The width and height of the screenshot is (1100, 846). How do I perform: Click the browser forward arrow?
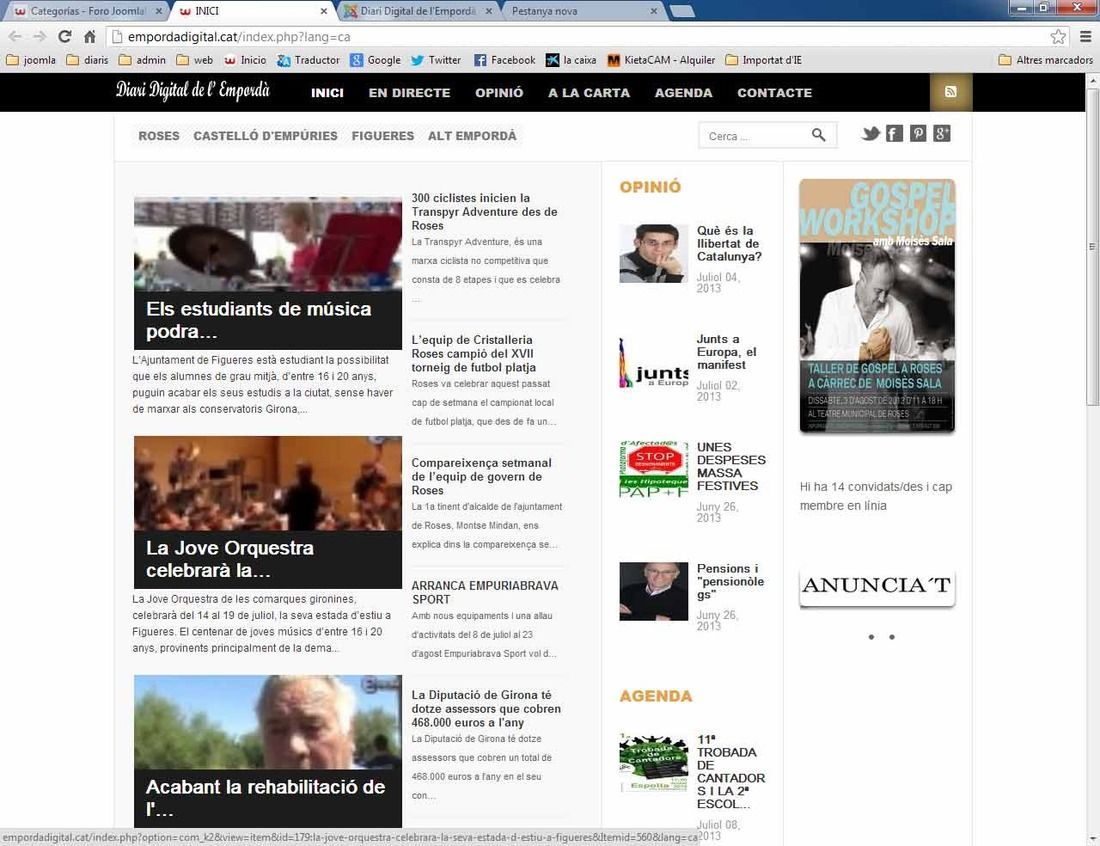point(39,36)
